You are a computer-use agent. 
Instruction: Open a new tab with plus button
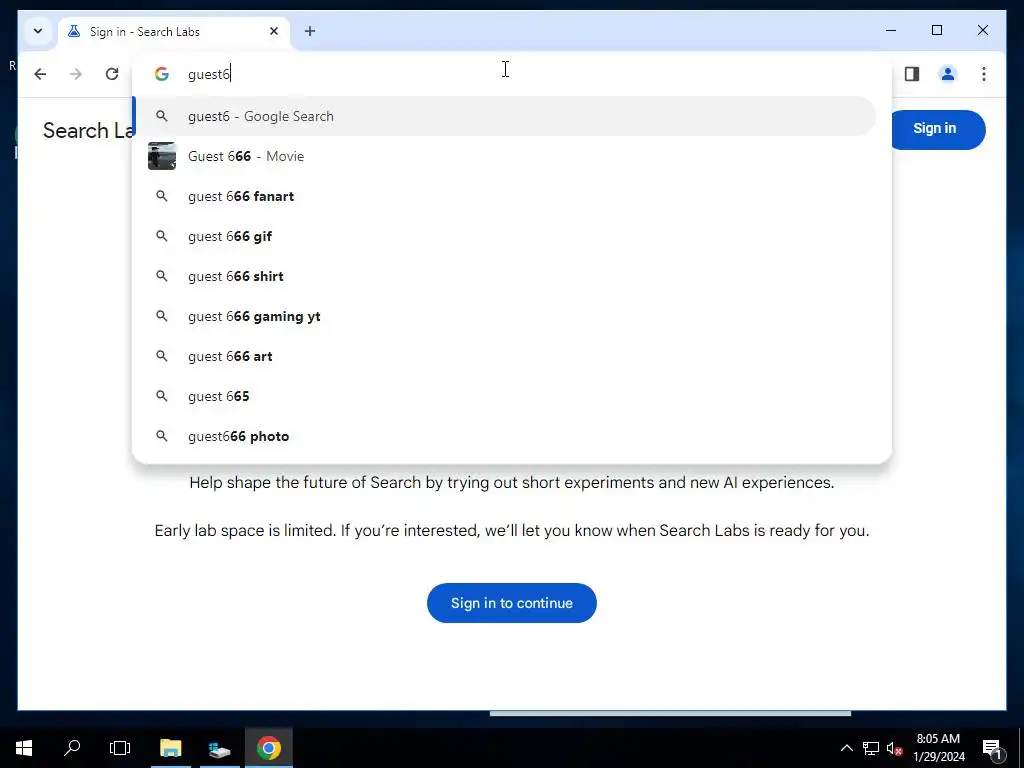pyautogui.click(x=310, y=31)
